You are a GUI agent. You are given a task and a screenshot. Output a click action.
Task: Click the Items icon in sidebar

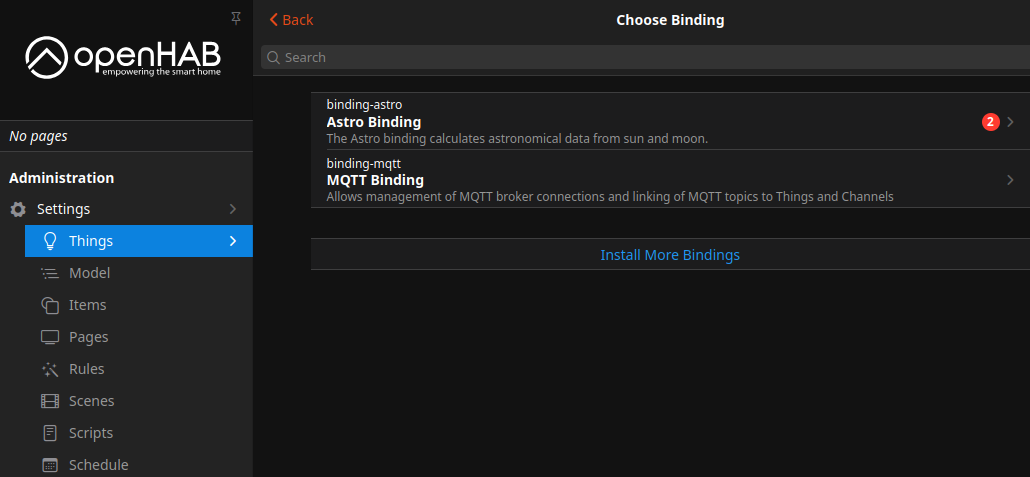pos(49,305)
